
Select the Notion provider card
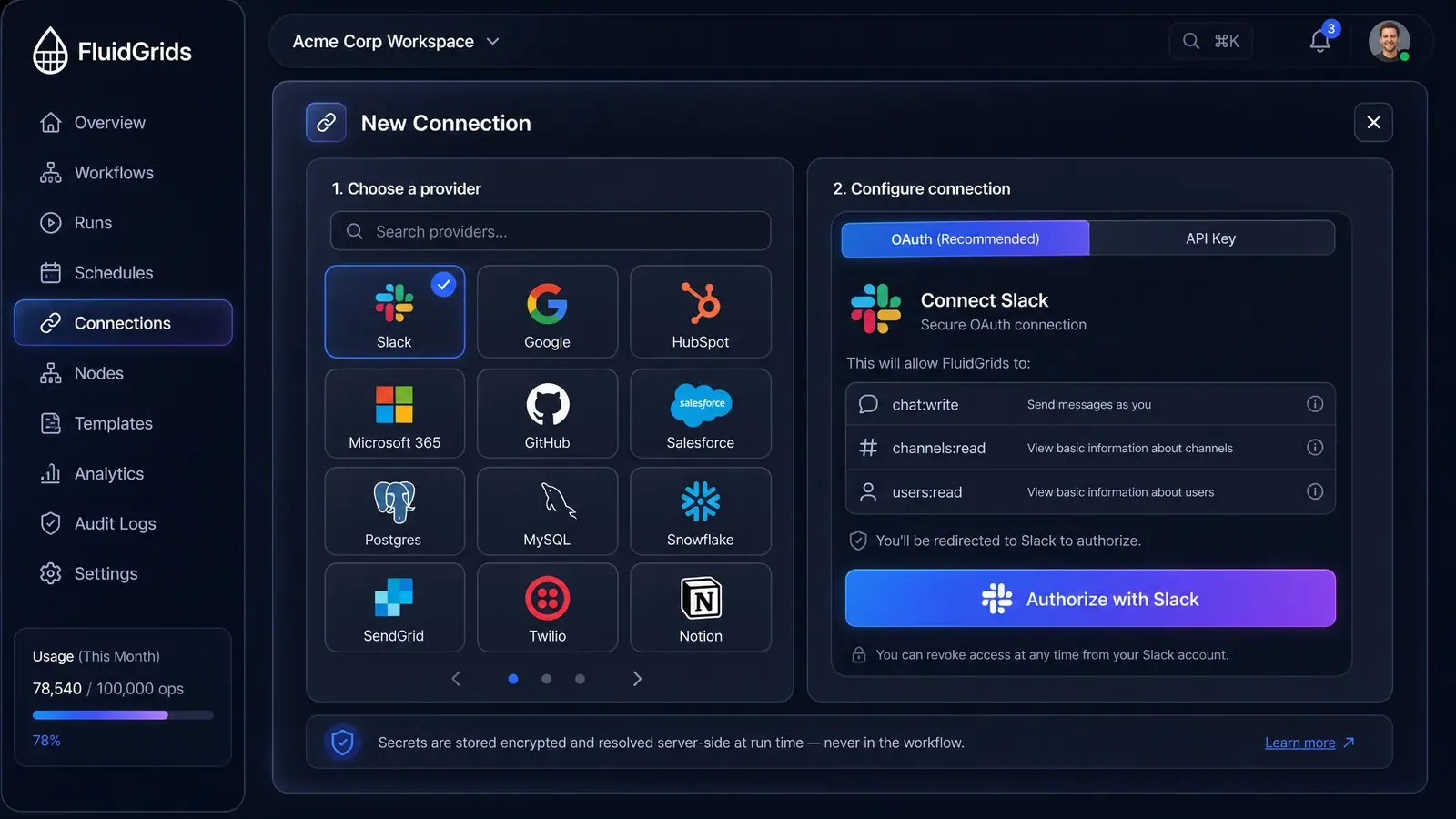(700, 608)
